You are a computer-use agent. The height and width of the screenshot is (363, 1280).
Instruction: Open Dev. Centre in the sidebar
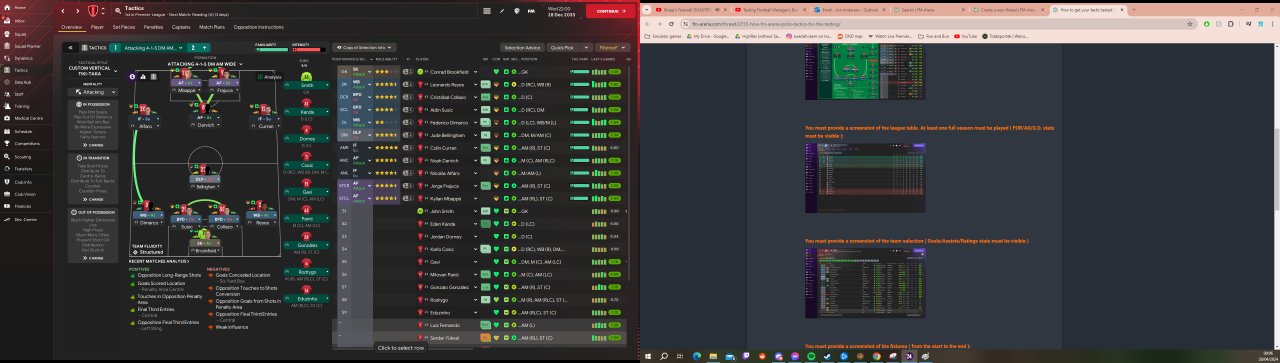(x=25, y=219)
